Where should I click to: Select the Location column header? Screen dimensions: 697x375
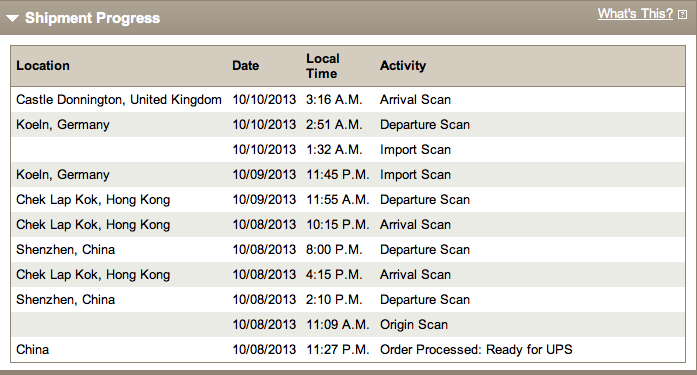click(43, 65)
